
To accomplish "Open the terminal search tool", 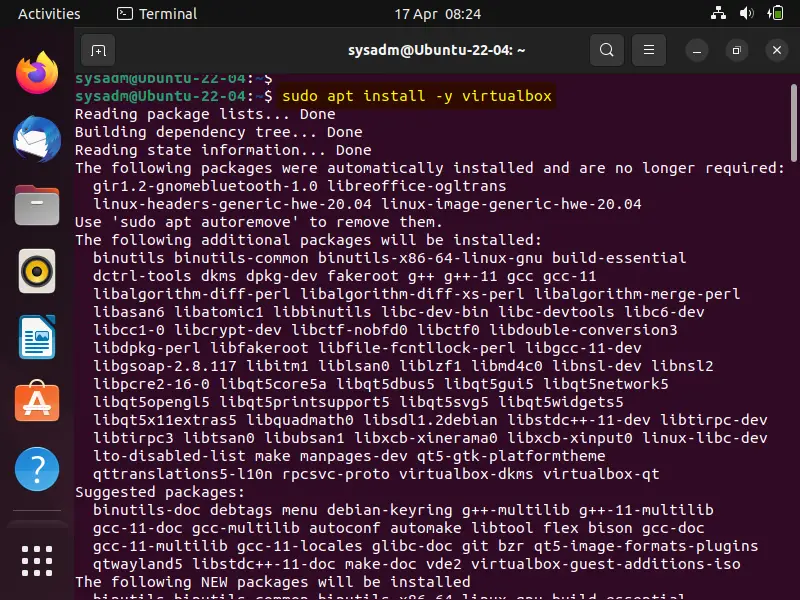I will (x=607, y=51).
